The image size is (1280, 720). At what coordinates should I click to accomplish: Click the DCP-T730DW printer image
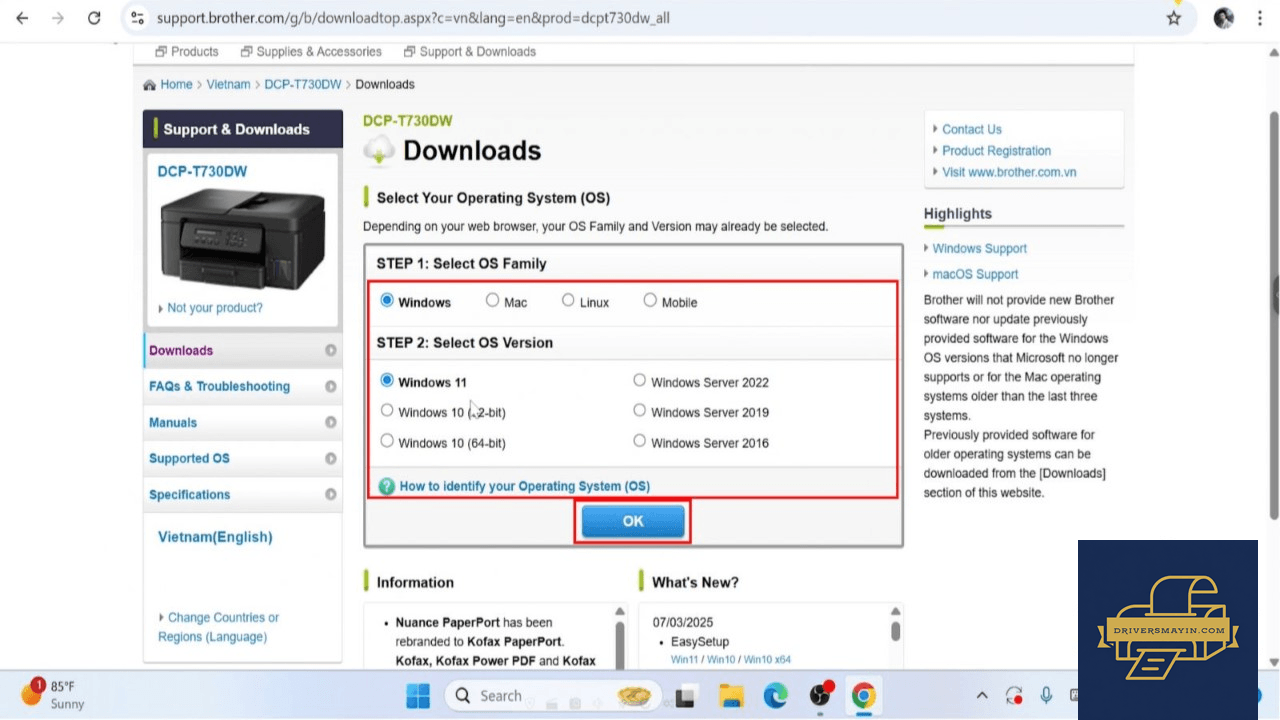coord(243,238)
